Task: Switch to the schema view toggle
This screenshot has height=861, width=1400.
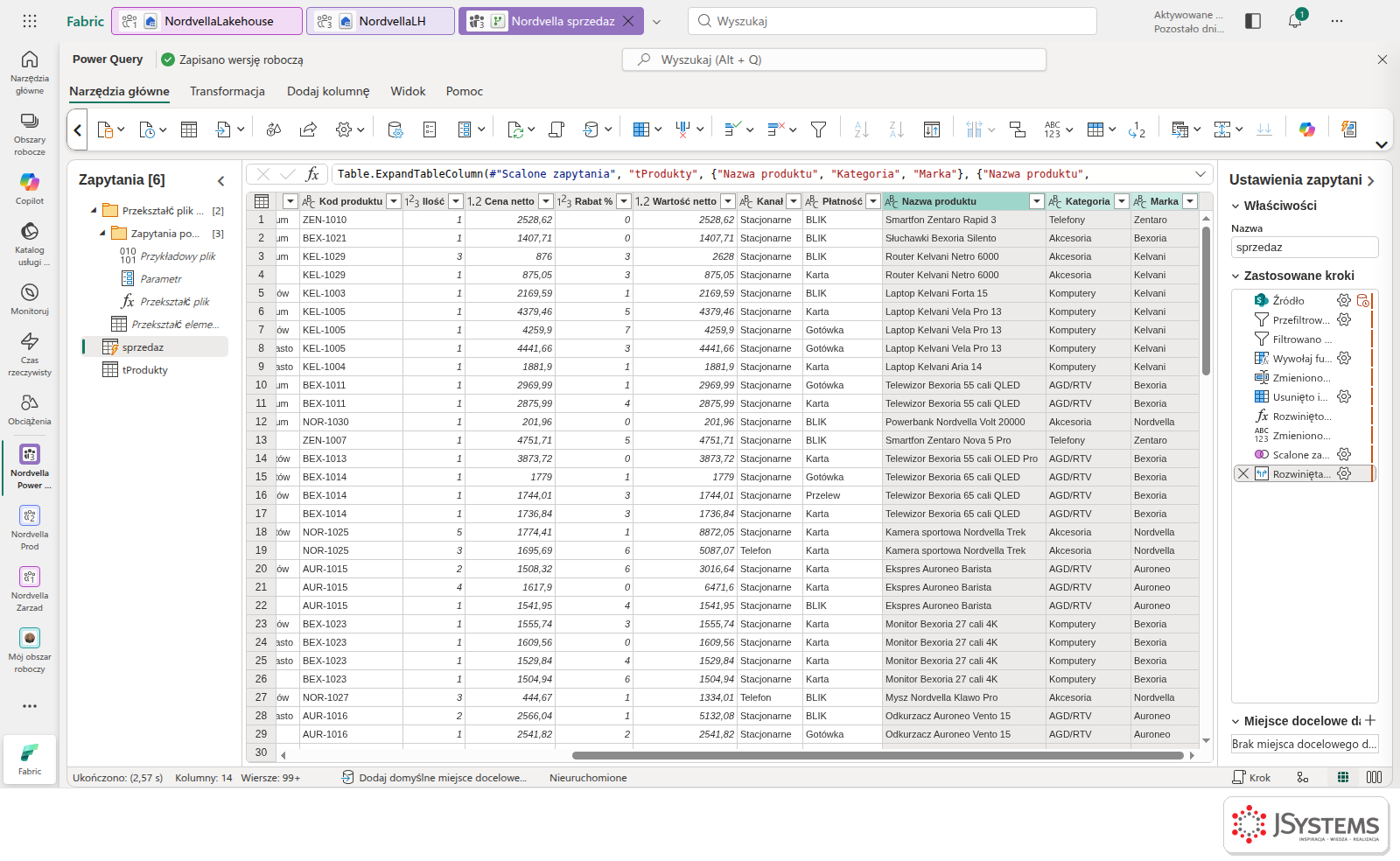Action: click(x=1375, y=777)
